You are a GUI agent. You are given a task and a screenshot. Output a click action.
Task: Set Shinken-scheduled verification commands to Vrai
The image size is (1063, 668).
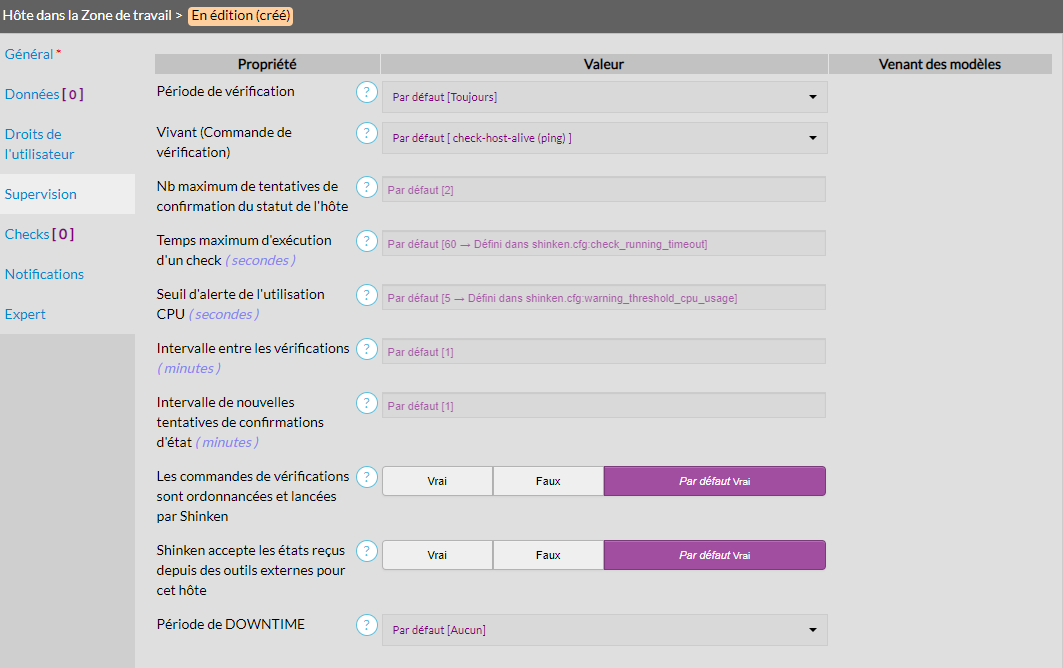[437, 481]
